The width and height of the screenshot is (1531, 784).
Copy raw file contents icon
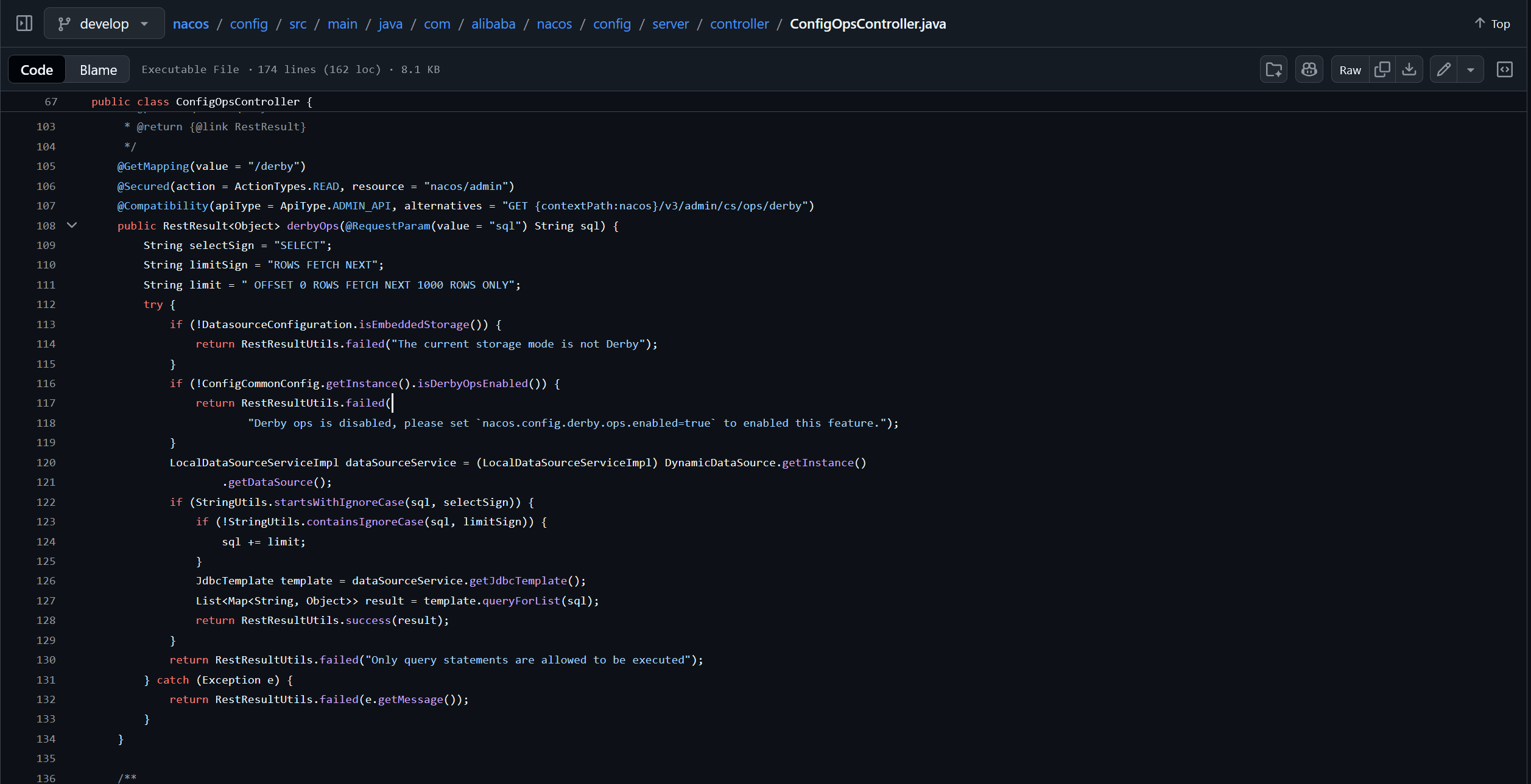1382,70
